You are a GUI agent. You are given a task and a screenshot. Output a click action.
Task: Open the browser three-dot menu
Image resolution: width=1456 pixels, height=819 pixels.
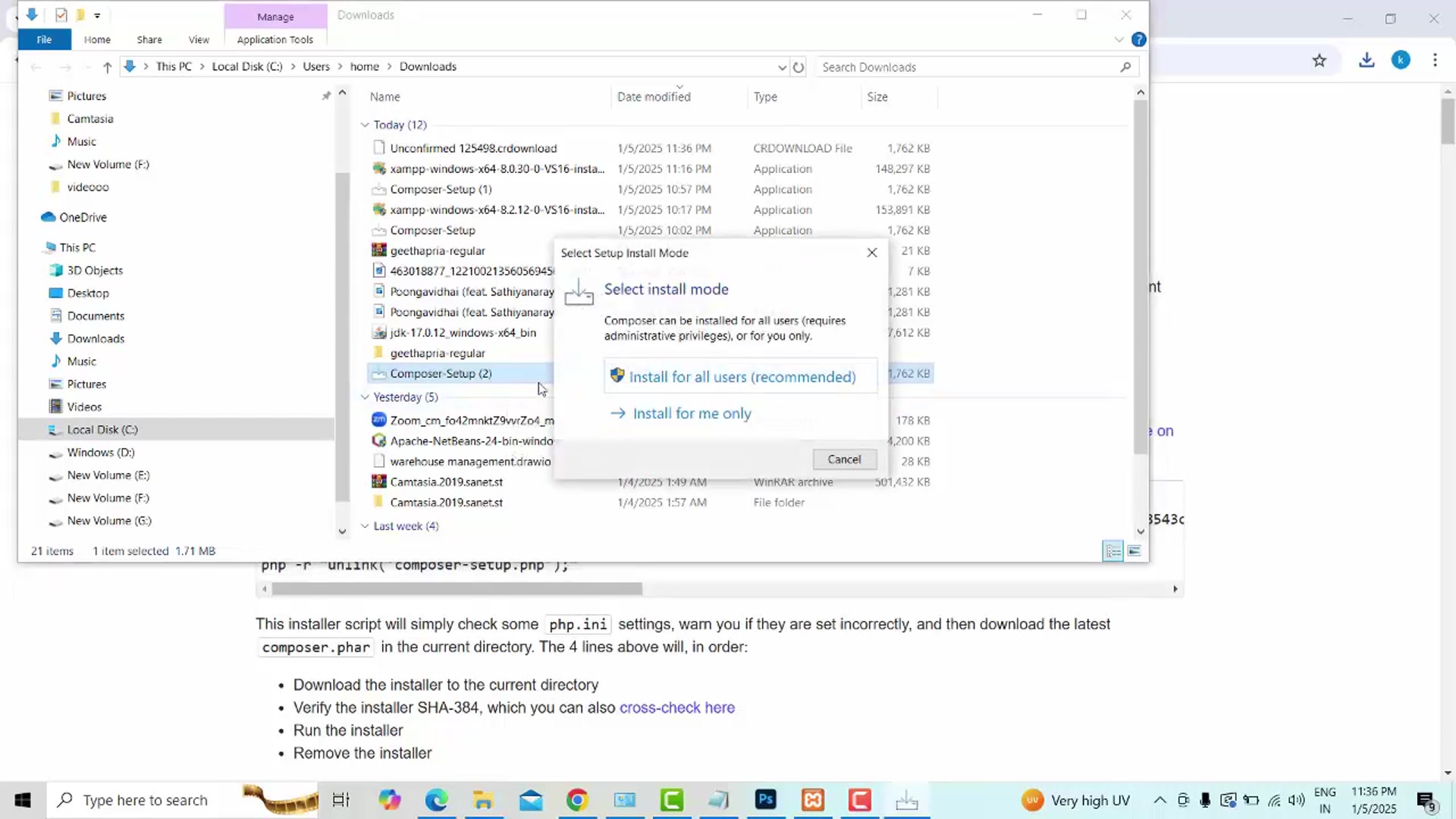(1435, 61)
